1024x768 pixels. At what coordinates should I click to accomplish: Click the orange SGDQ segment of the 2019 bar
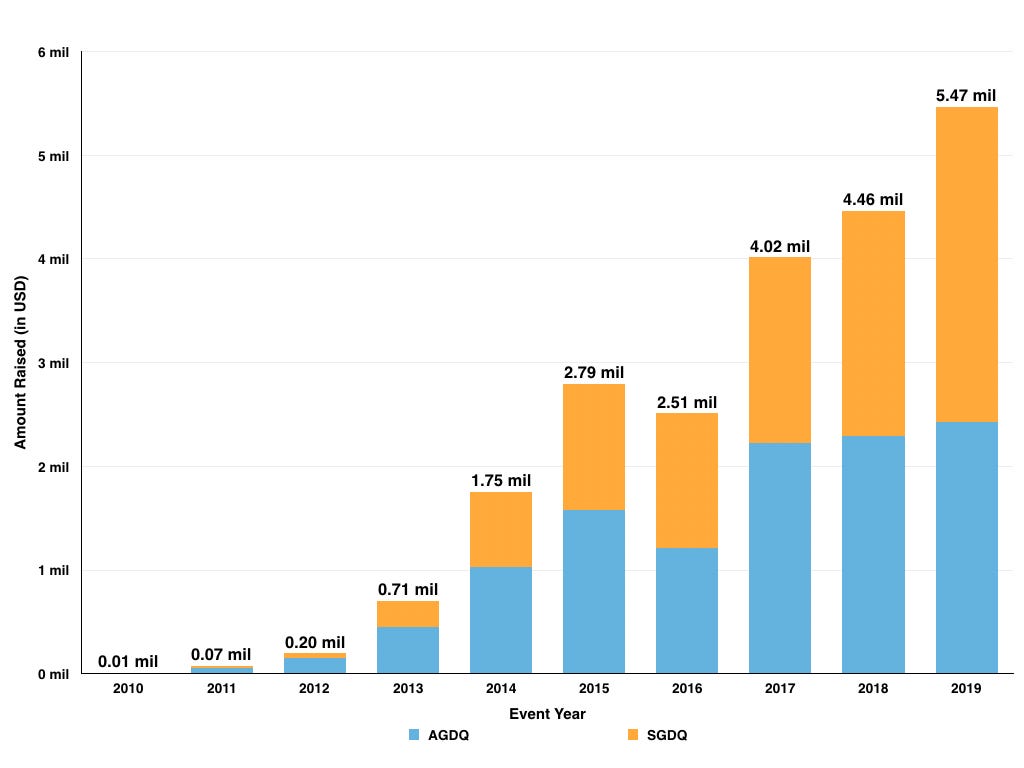967,264
